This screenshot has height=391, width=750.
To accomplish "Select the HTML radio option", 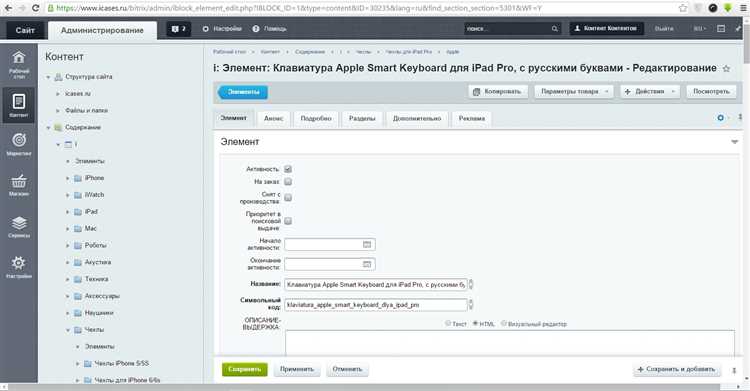I will pyautogui.click(x=475, y=324).
